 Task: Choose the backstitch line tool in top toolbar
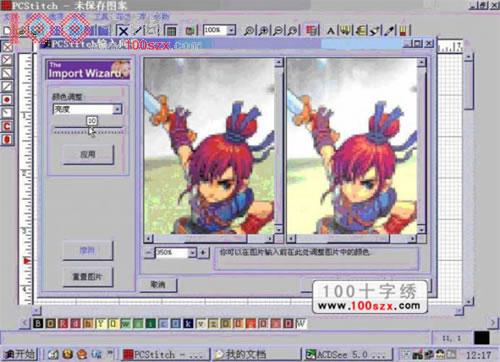click(x=137, y=31)
